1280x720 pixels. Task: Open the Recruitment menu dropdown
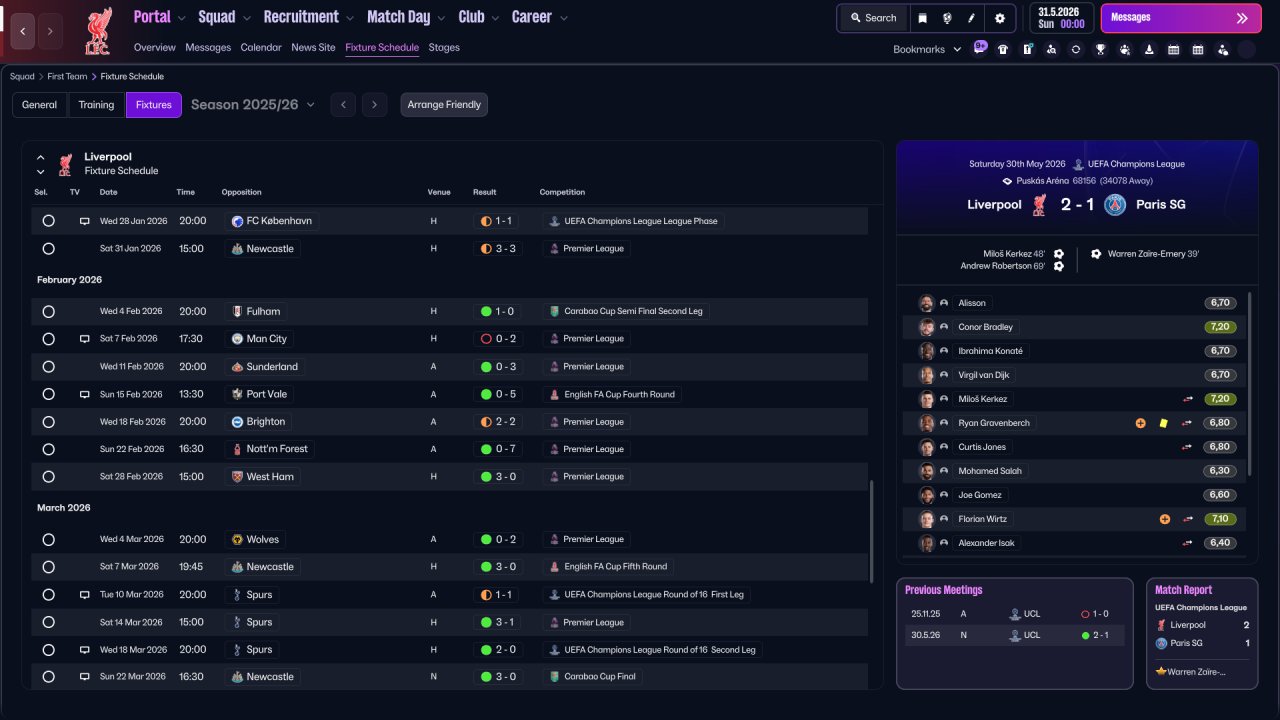point(308,17)
